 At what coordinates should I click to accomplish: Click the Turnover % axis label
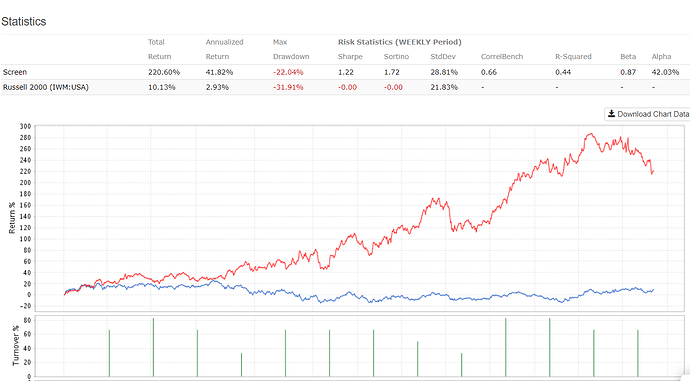pos(16,345)
